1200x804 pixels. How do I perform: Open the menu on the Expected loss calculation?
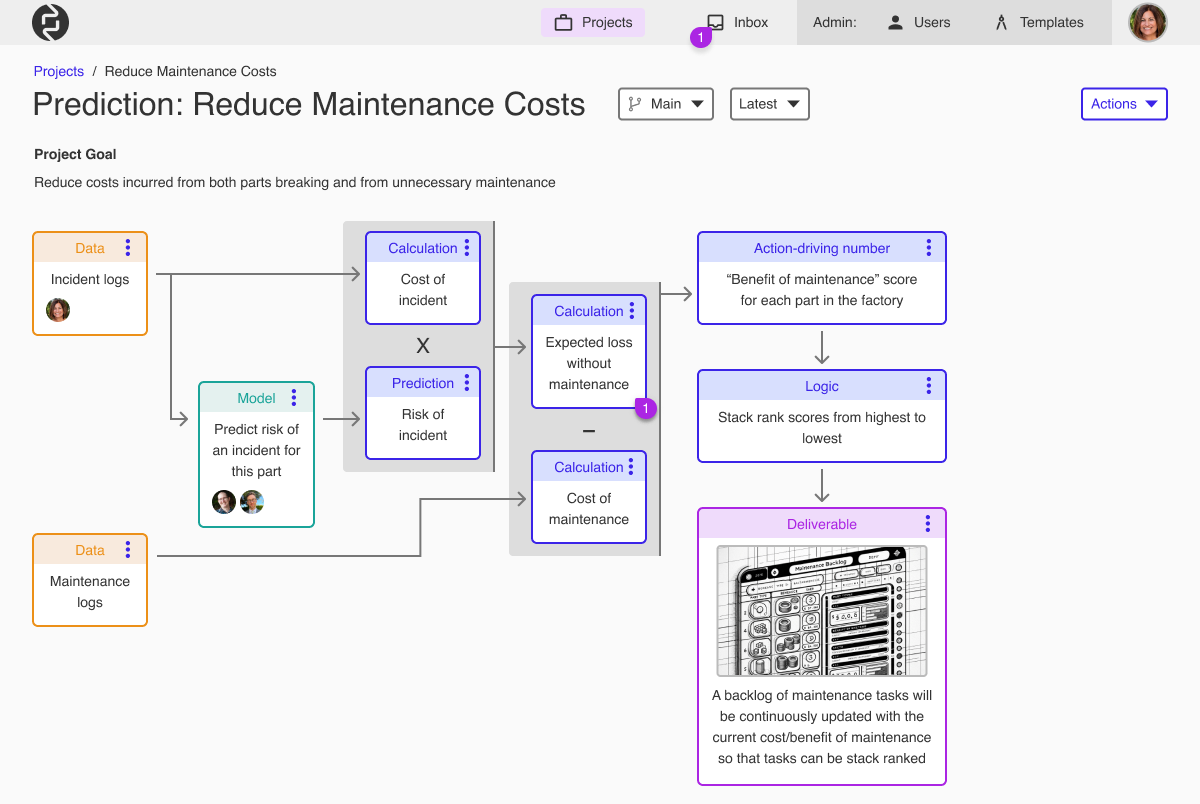click(x=632, y=310)
